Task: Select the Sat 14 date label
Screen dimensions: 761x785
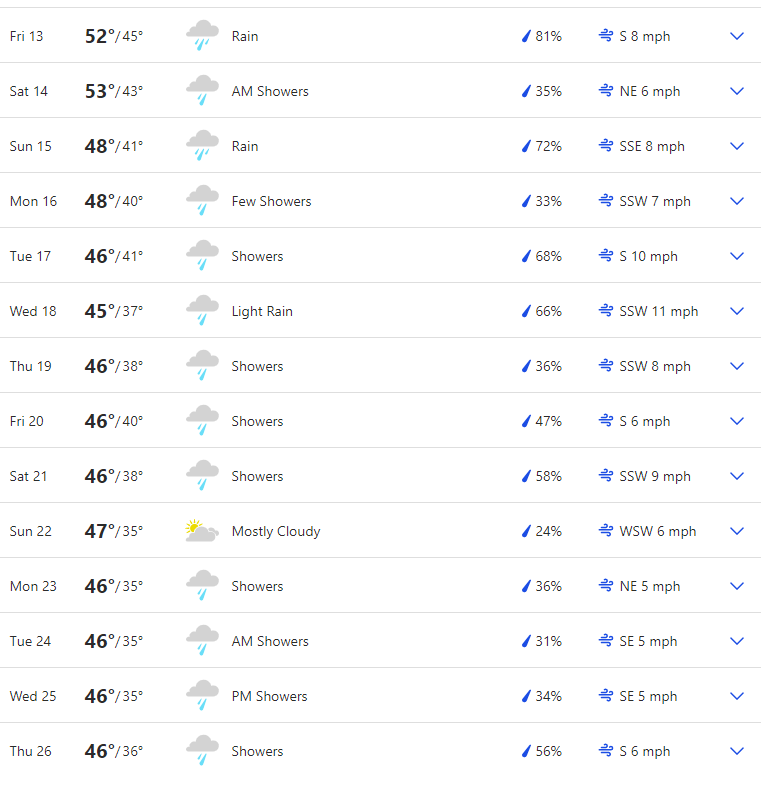Action: 29,91
